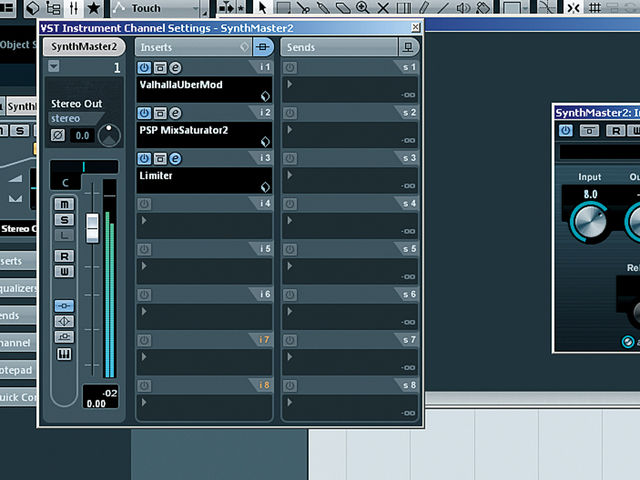Bypass insert i1 ValhallaUberMod
This screenshot has width=640, height=480.
[160, 68]
